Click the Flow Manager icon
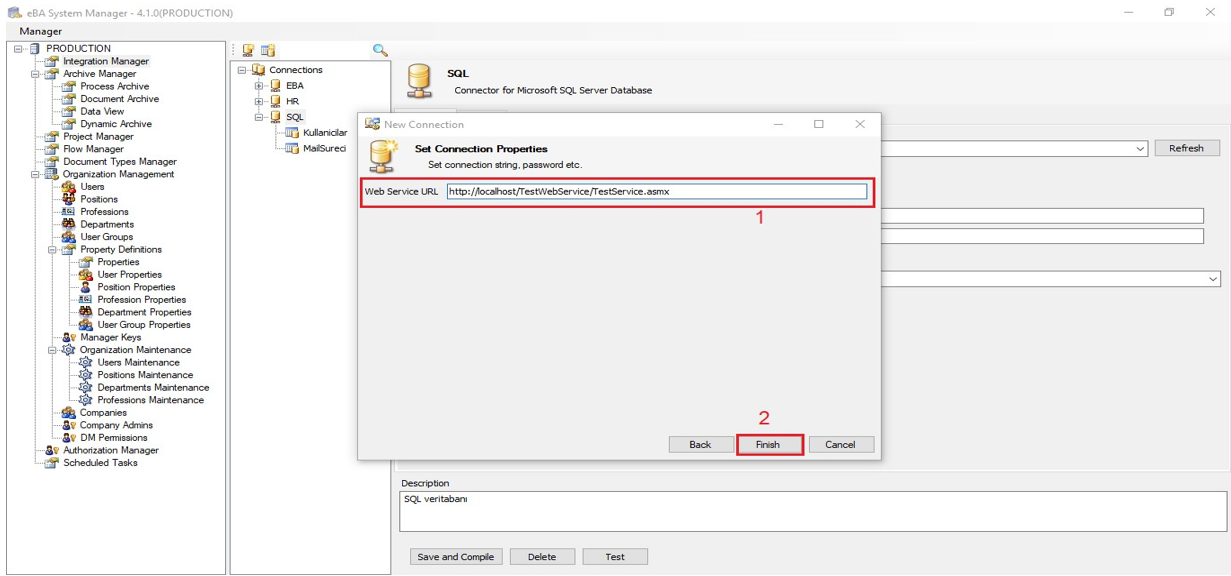The width and height of the screenshot is (1231, 576). pyautogui.click(x=52, y=149)
